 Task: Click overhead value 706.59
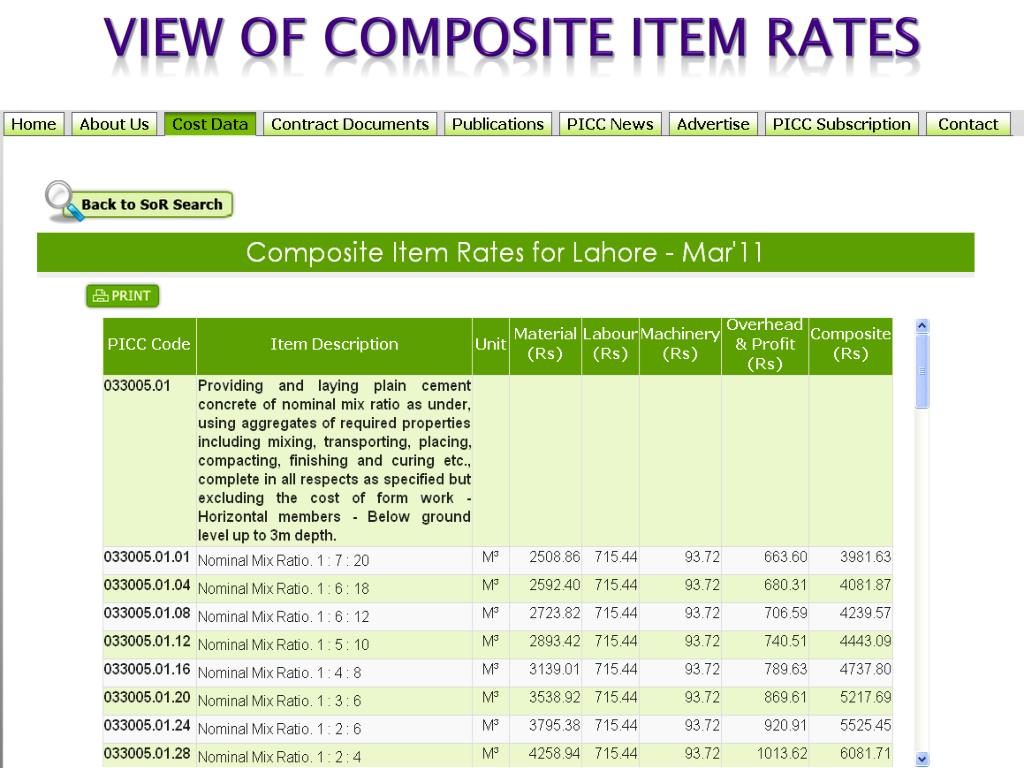786,613
